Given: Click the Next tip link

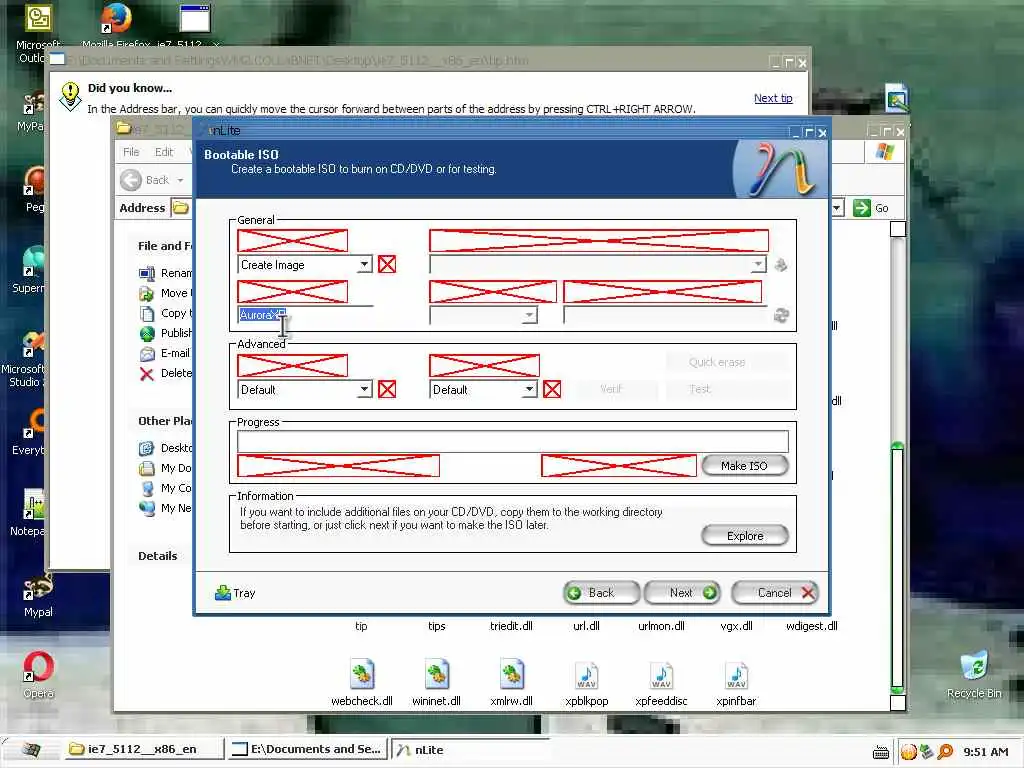Looking at the screenshot, I should click(773, 98).
